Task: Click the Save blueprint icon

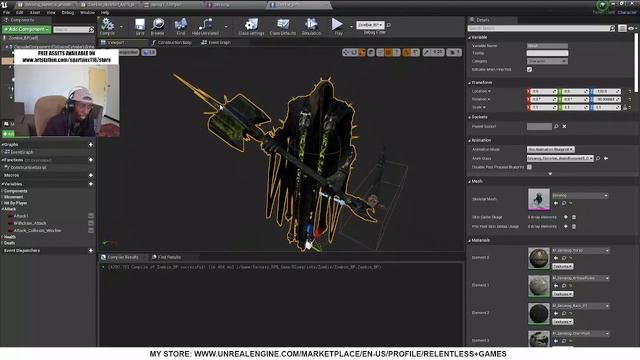Action: click(140, 27)
